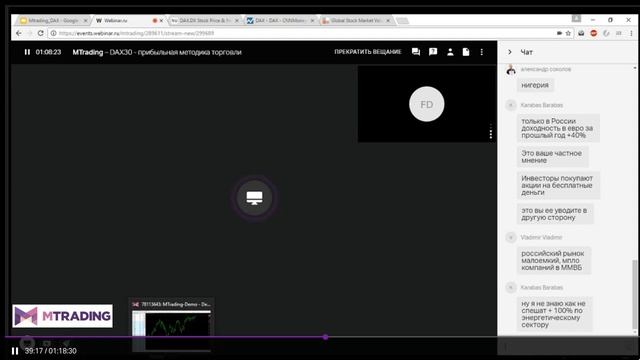The height and width of the screenshot is (360, 640).
Task: Click message about доходность в евро +40%
Action: pos(558,128)
